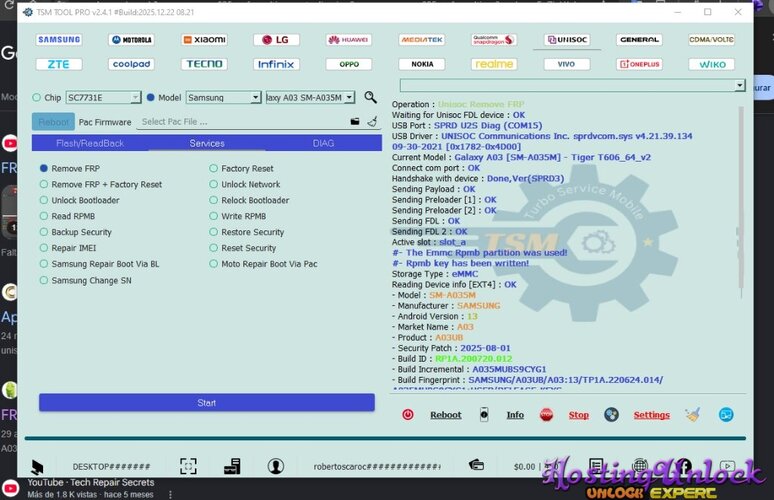The width and height of the screenshot is (774, 500).
Task: Choose the Tecno brand logo
Action: pos(204,64)
